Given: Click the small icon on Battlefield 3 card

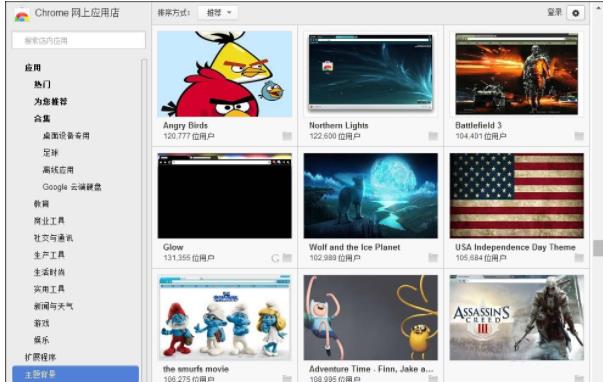Looking at the screenshot, I should point(579,136).
